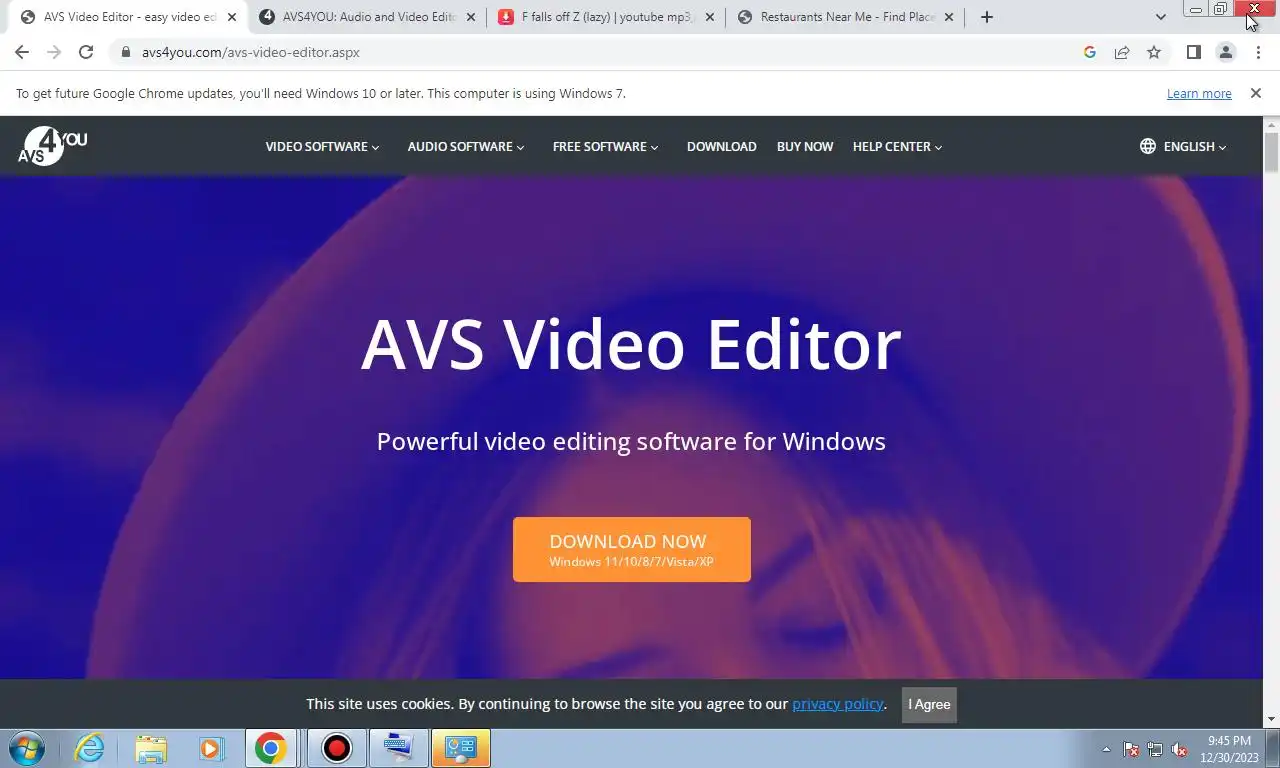Open the Download page link
The width and height of the screenshot is (1280, 768).
point(721,146)
